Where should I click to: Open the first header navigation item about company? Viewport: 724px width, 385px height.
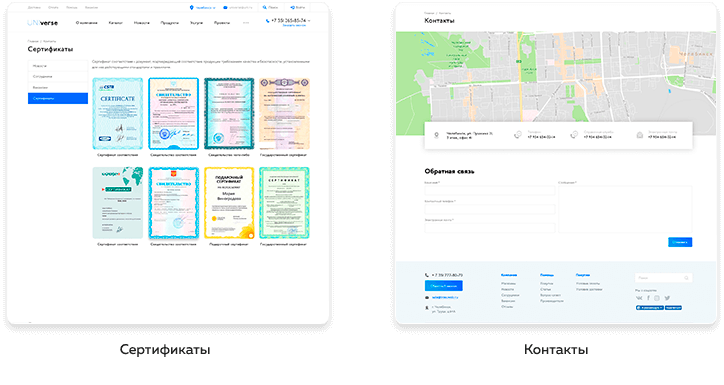(x=86, y=23)
